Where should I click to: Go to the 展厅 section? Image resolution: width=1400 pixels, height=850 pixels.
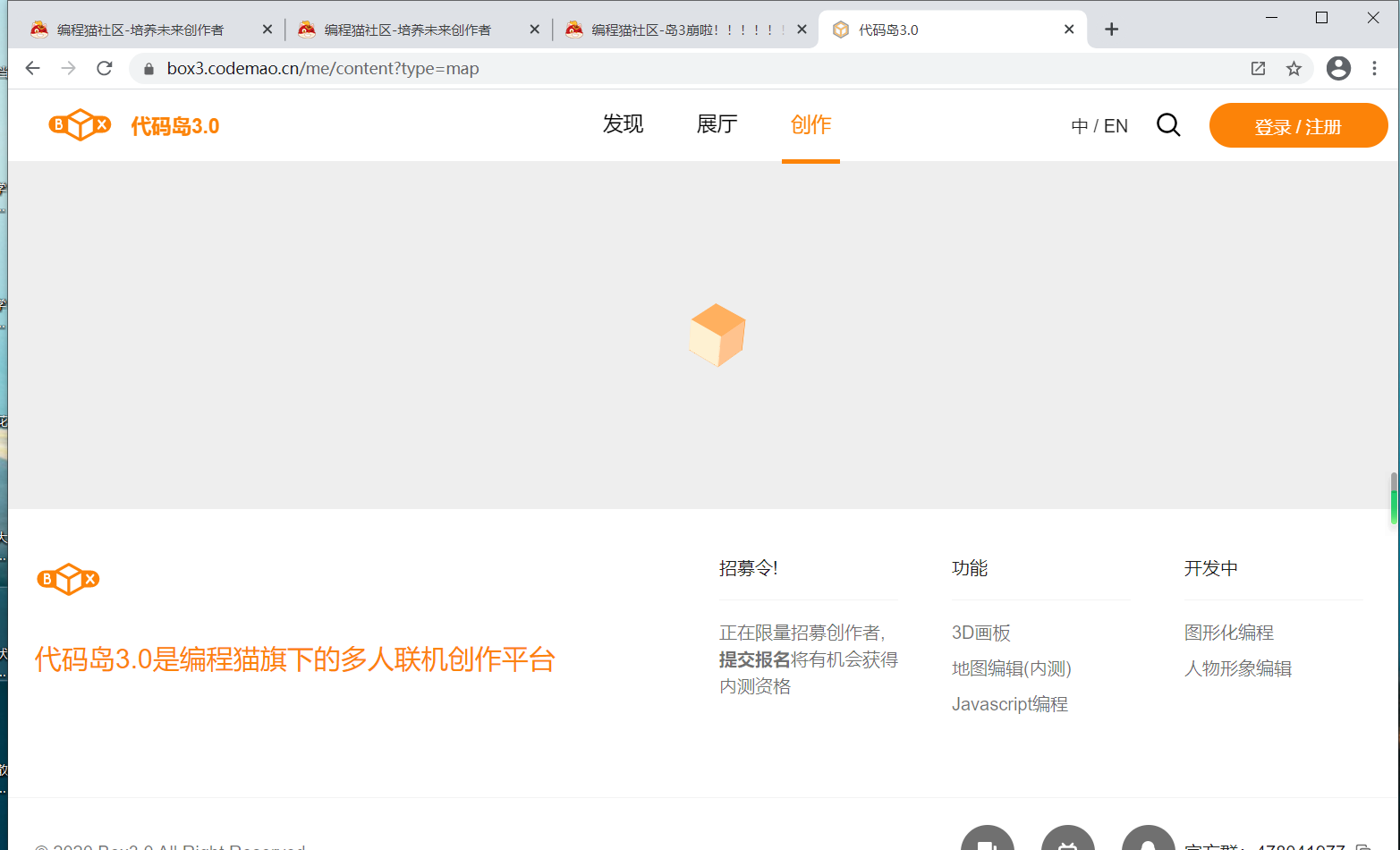coord(717,124)
